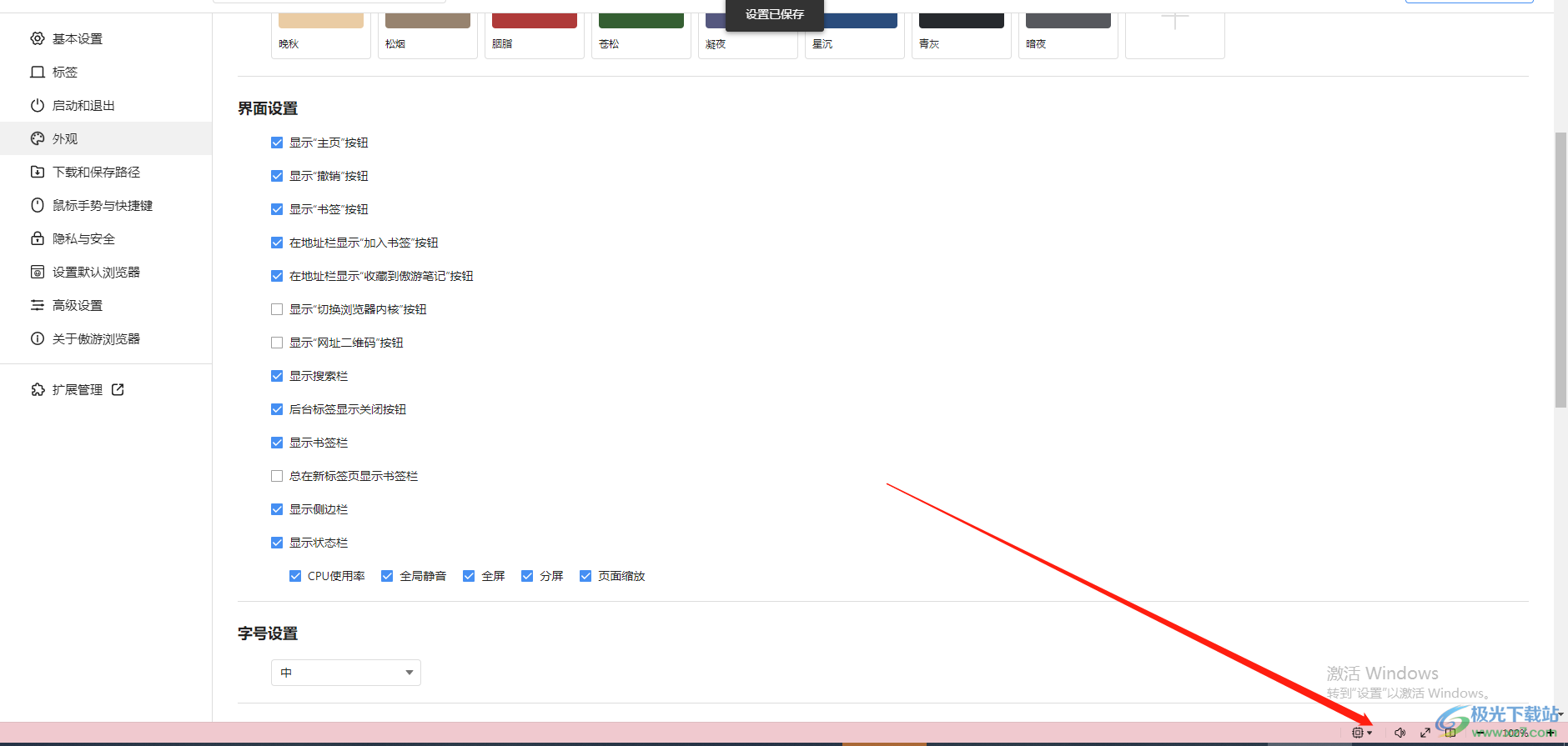This screenshot has height=746, width=1568.
Task: Click the 启动和退出 power icon
Action: pyautogui.click(x=38, y=105)
